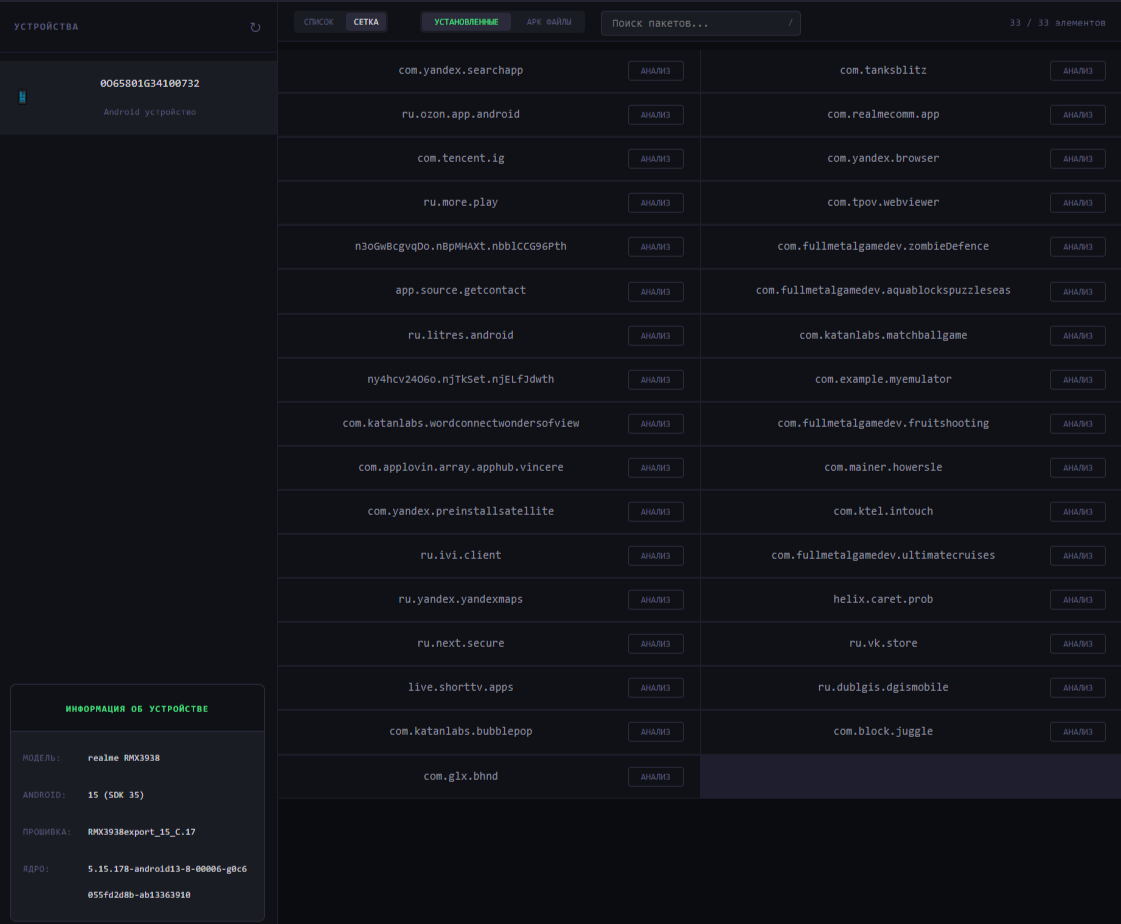Analyze com.fullmetalgamedev.aquablockspuzzleseas
The width and height of the screenshot is (1121, 924).
(1077, 291)
